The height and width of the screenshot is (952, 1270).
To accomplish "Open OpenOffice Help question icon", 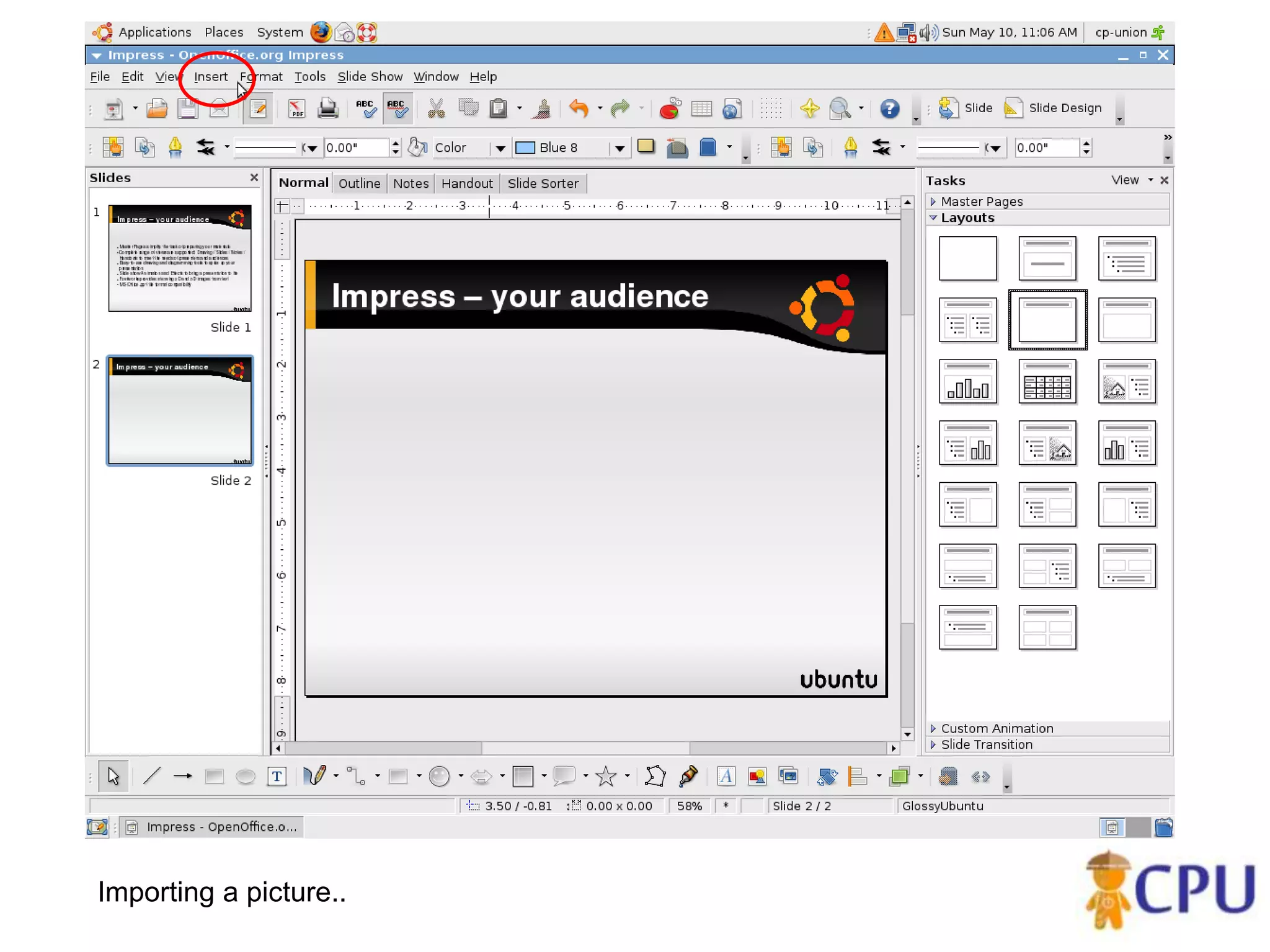I will coord(889,108).
